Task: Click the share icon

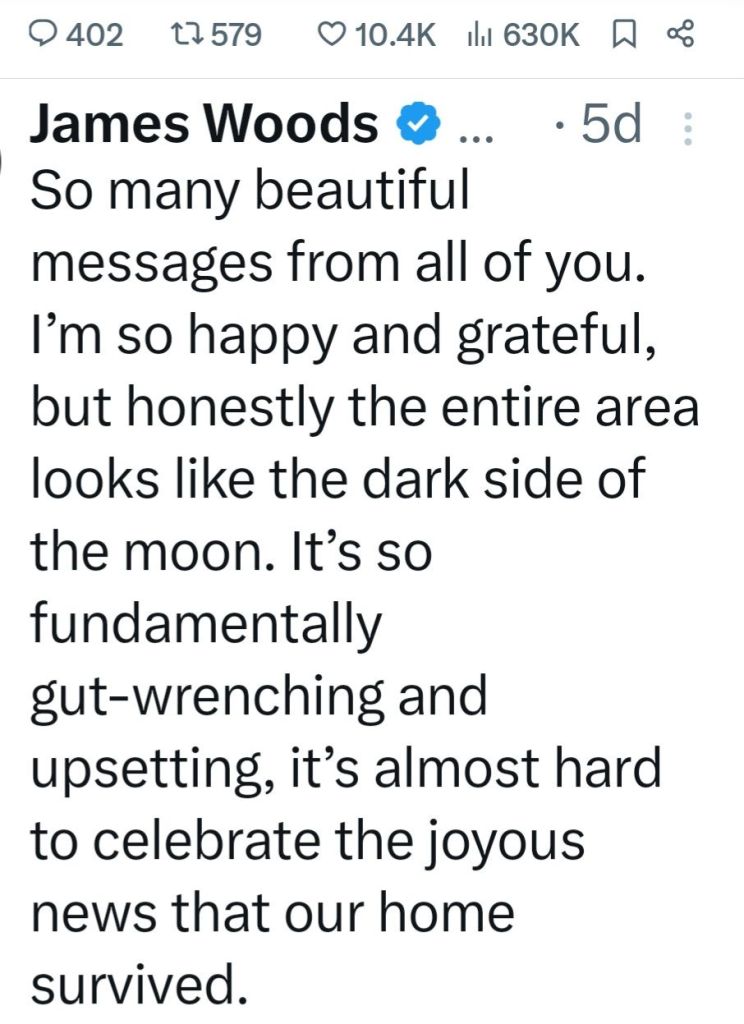Action: click(679, 36)
